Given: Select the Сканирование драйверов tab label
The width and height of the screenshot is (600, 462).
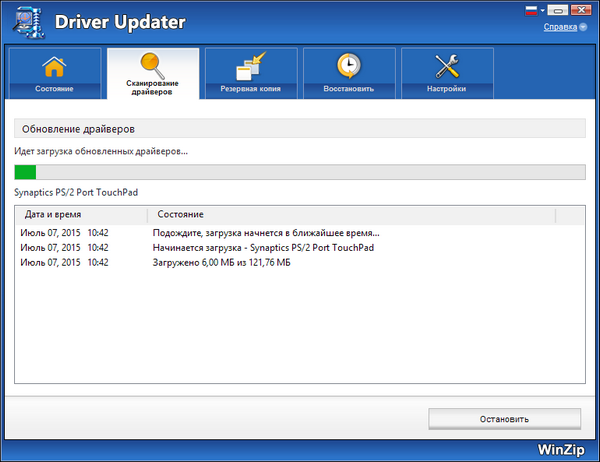Looking at the screenshot, I should pos(152,88).
